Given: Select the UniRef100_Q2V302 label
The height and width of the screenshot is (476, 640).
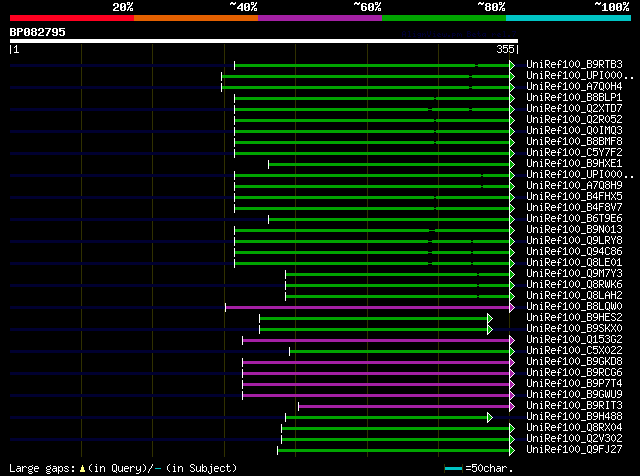Looking at the screenshot, I should click(574, 439).
